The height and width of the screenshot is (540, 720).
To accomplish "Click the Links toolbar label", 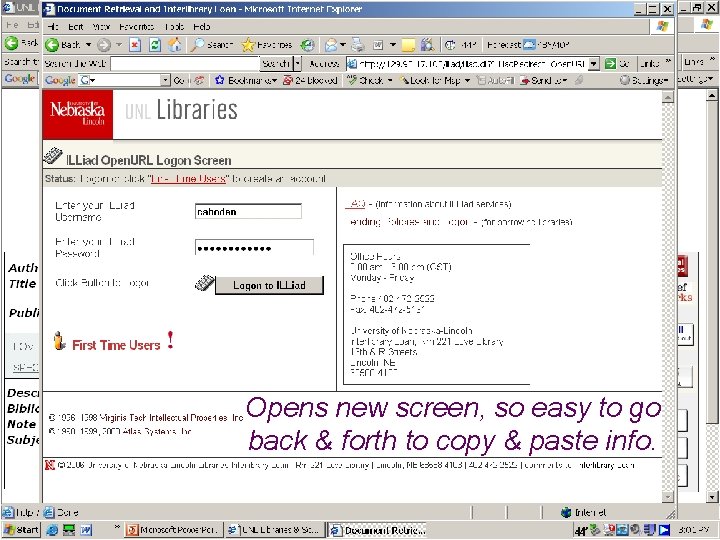I will pyautogui.click(x=649, y=63).
